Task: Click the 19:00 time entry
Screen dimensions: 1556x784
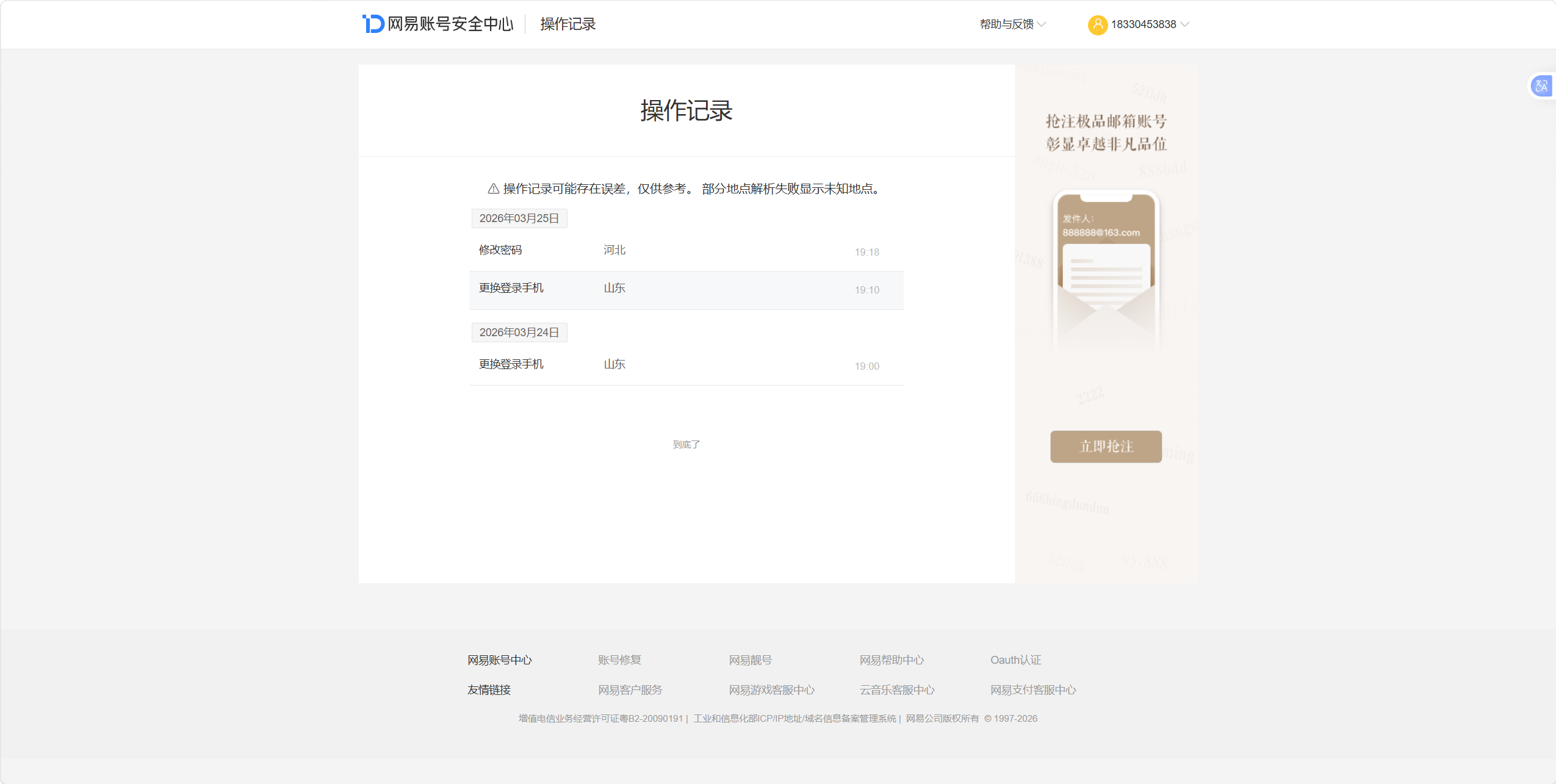Action: (866, 366)
